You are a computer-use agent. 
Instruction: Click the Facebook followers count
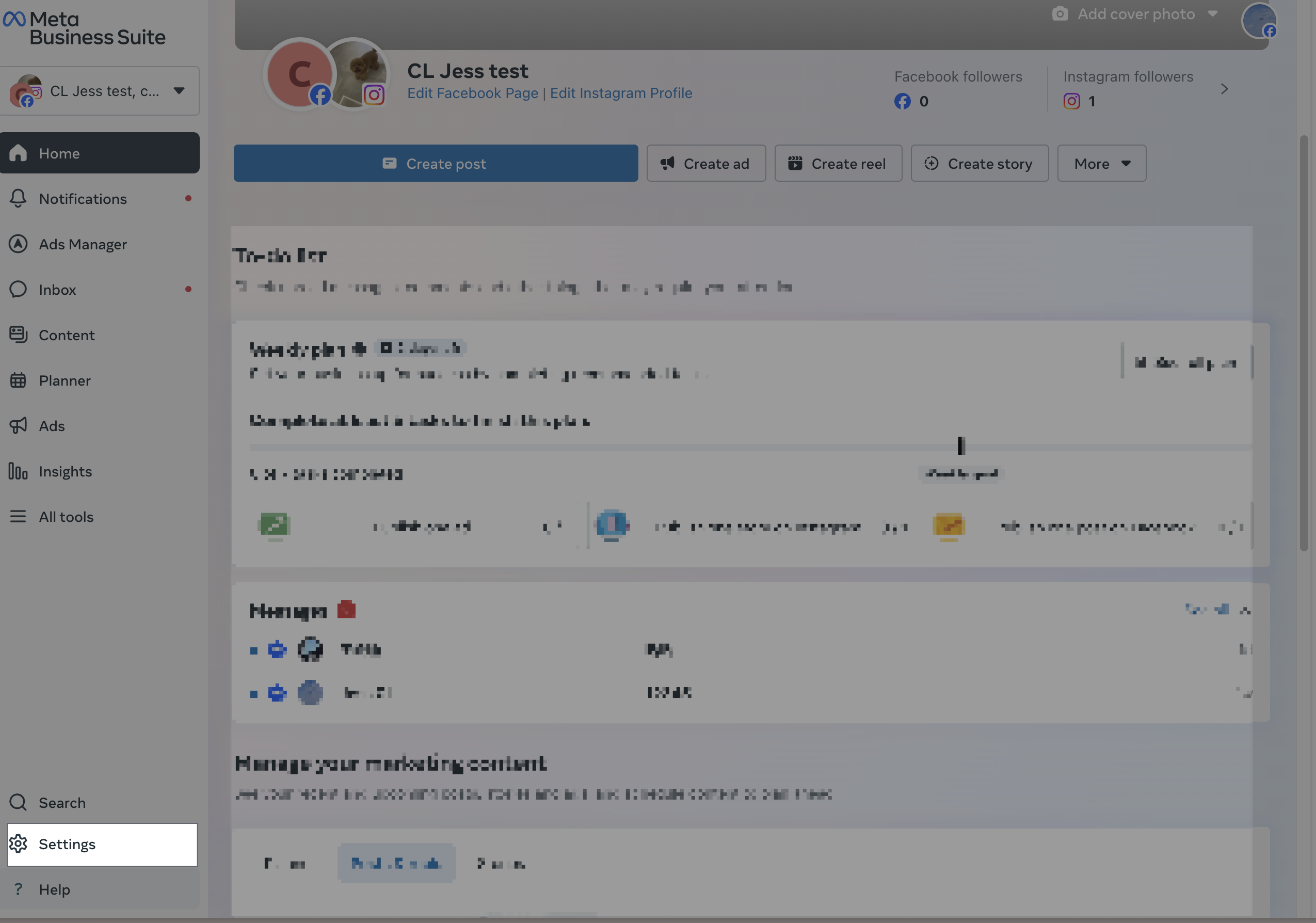pyautogui.click(x=911, y=101)
